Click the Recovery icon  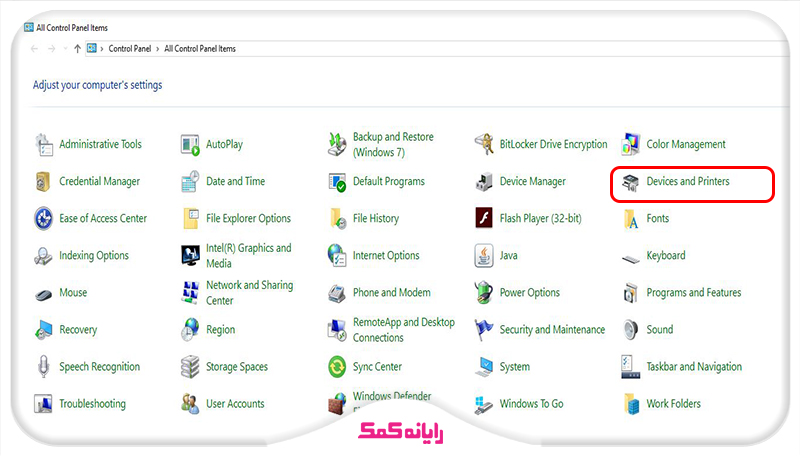(44, 330)
